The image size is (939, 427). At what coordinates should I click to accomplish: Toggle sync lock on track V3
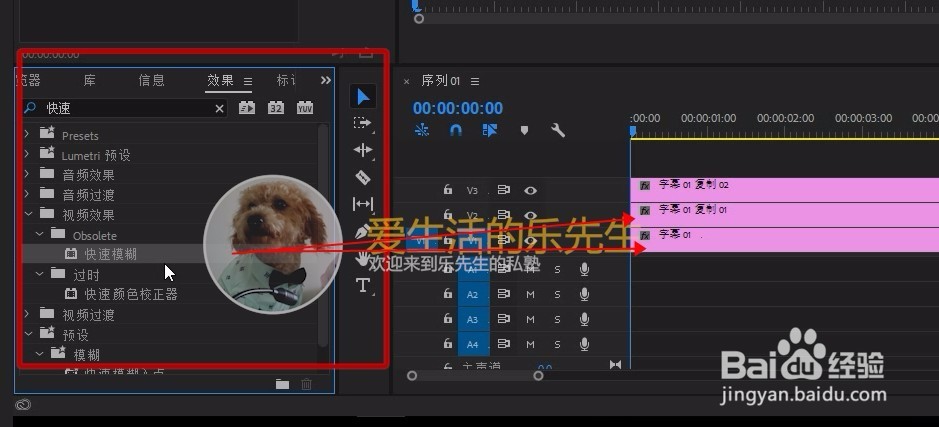(x=504, y=190)
